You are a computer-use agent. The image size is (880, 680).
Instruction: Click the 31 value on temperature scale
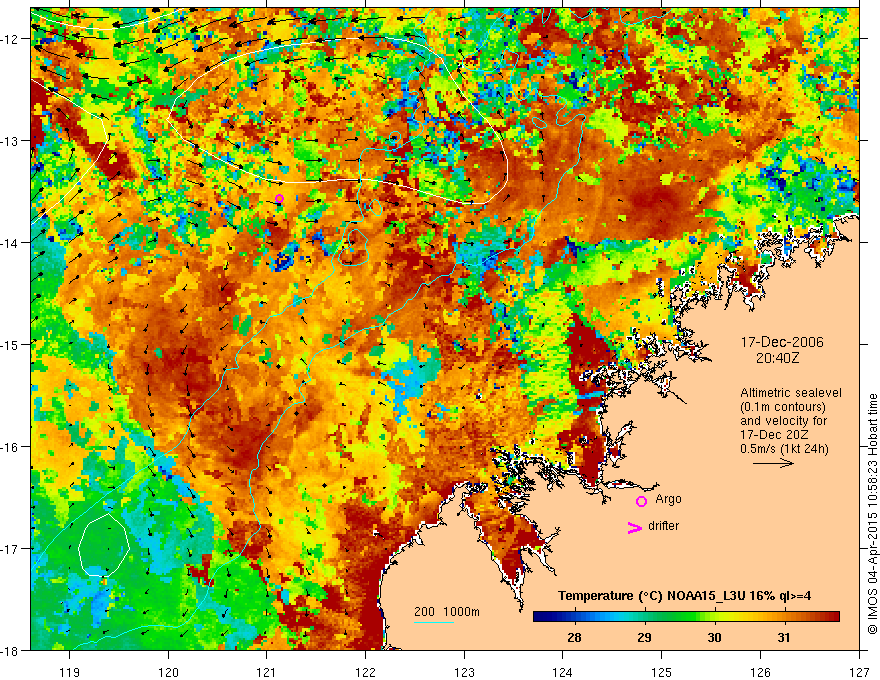[x=784, y=637]
